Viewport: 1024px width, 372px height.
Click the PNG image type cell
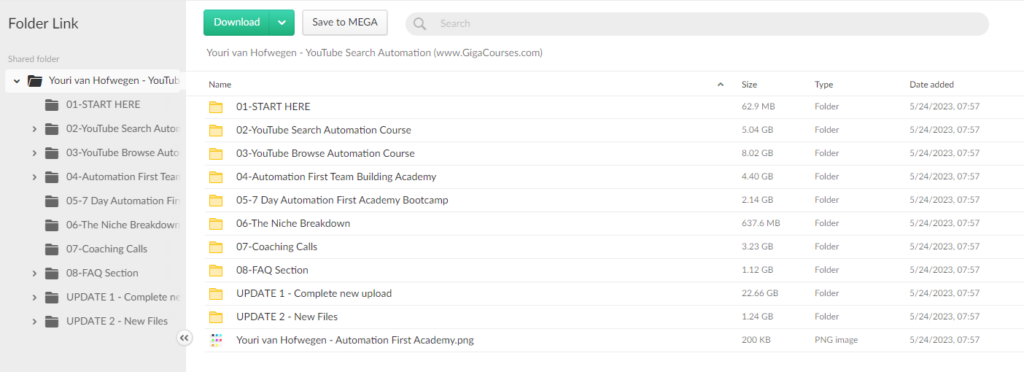[837, 340]
